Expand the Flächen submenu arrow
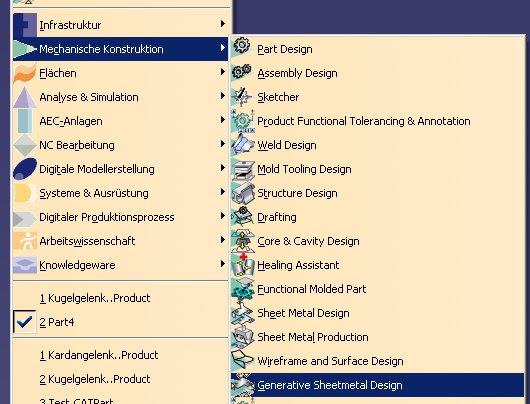 (x=222, y=72)
